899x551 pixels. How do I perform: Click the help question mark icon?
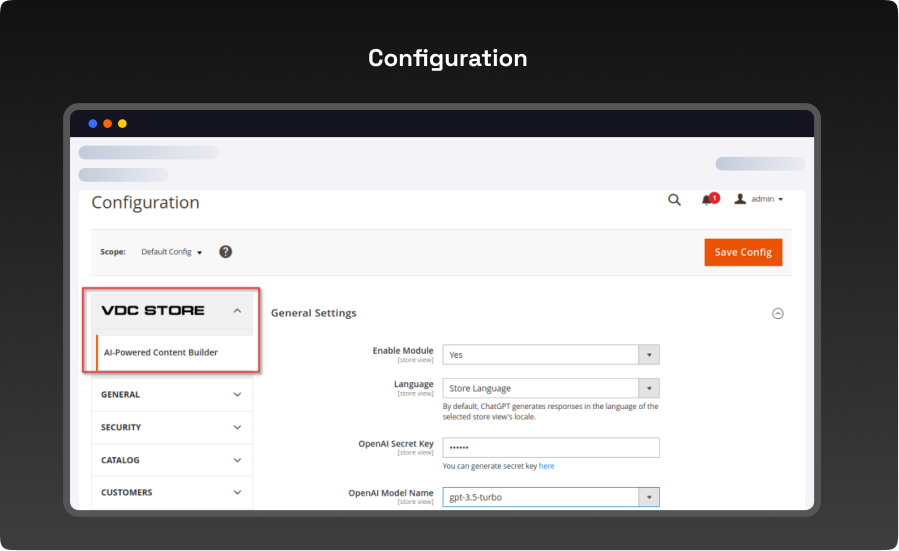tap(226, 252)
